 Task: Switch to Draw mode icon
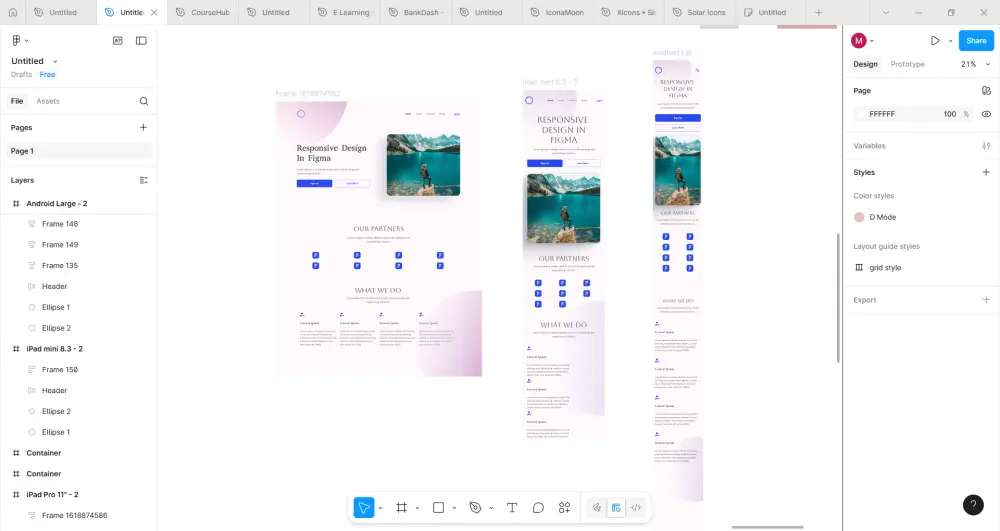pos(596,507)
